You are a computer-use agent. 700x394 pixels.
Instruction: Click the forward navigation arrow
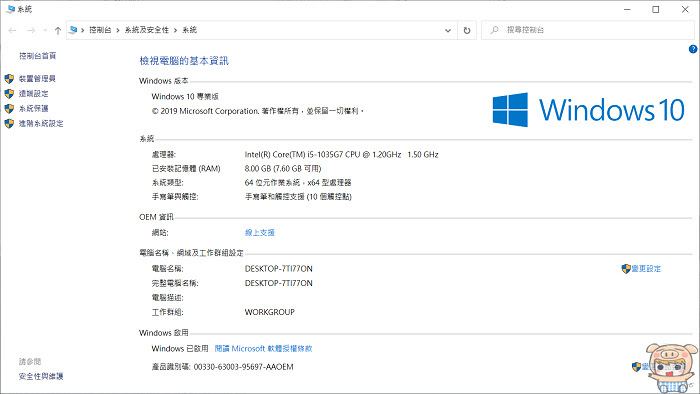(x=31, y=30)
